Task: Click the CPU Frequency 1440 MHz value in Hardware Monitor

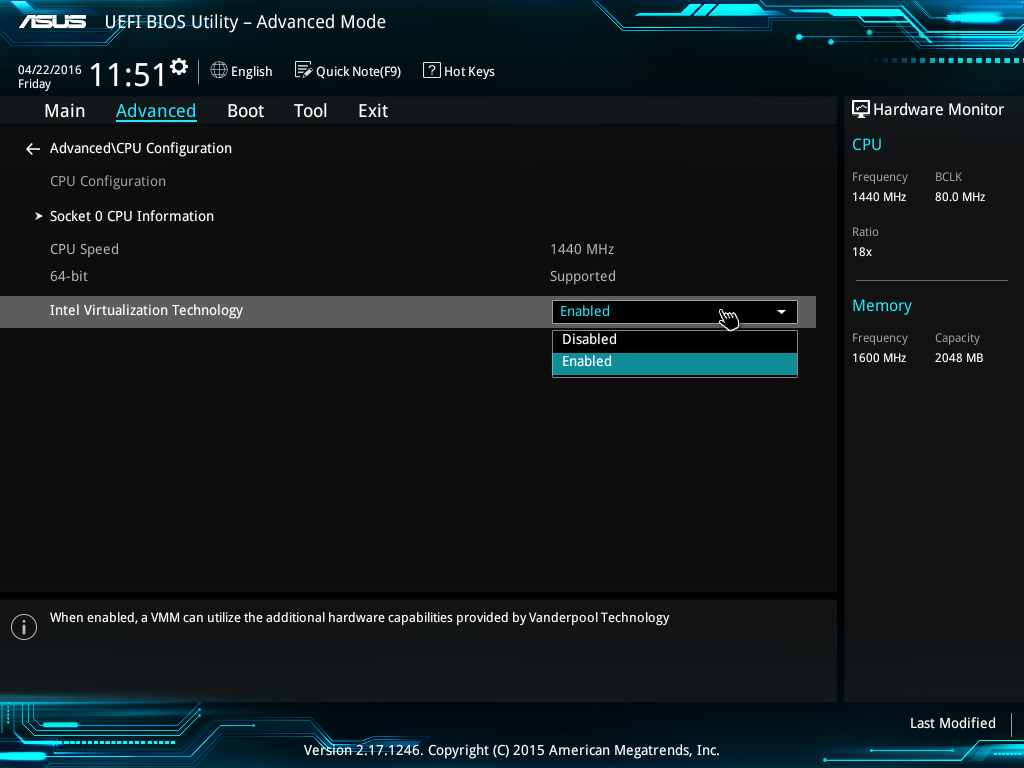Action: (878, 197)
